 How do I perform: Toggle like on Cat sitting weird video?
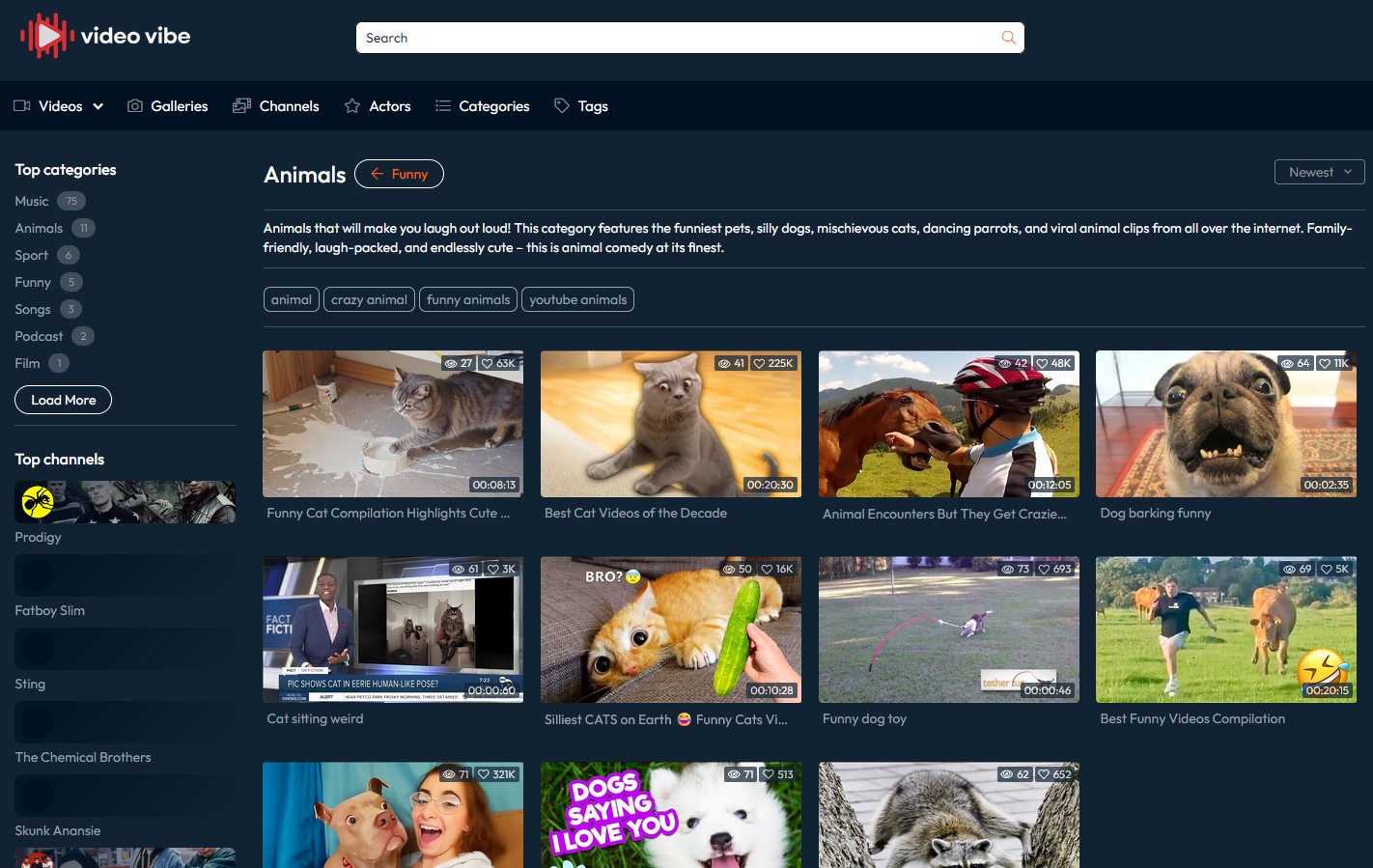(x=493, y=570)
